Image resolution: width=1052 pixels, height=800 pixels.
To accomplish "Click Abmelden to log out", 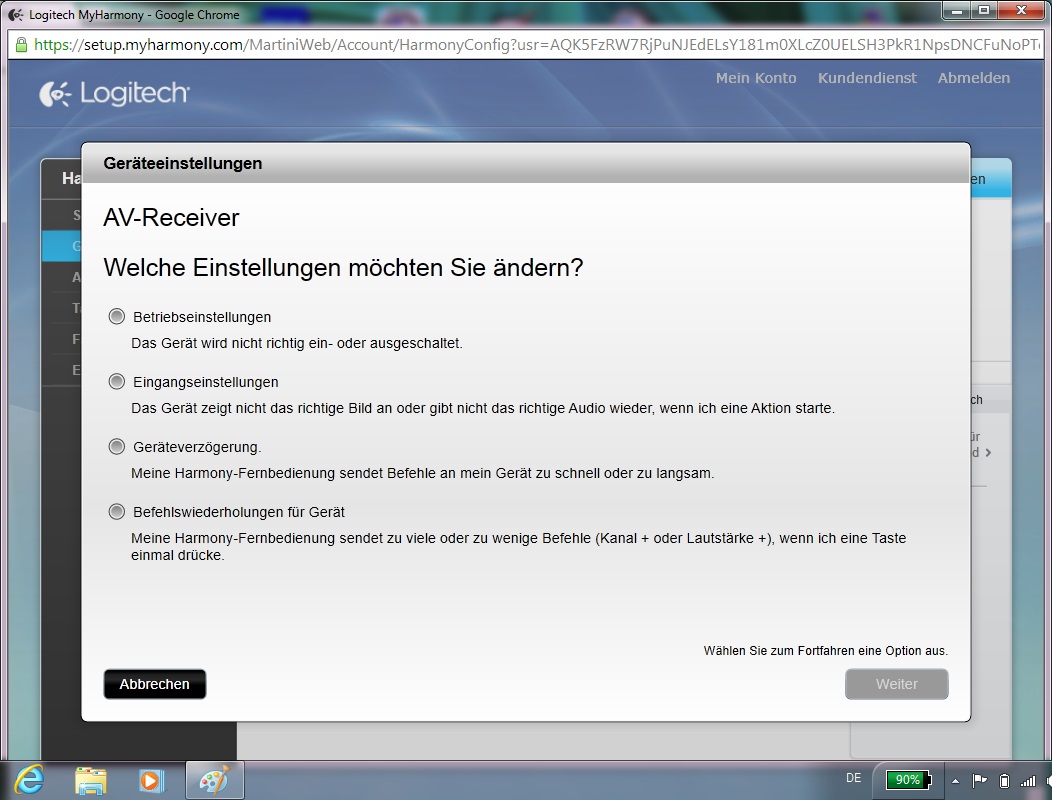I will (x=973, y=78).
